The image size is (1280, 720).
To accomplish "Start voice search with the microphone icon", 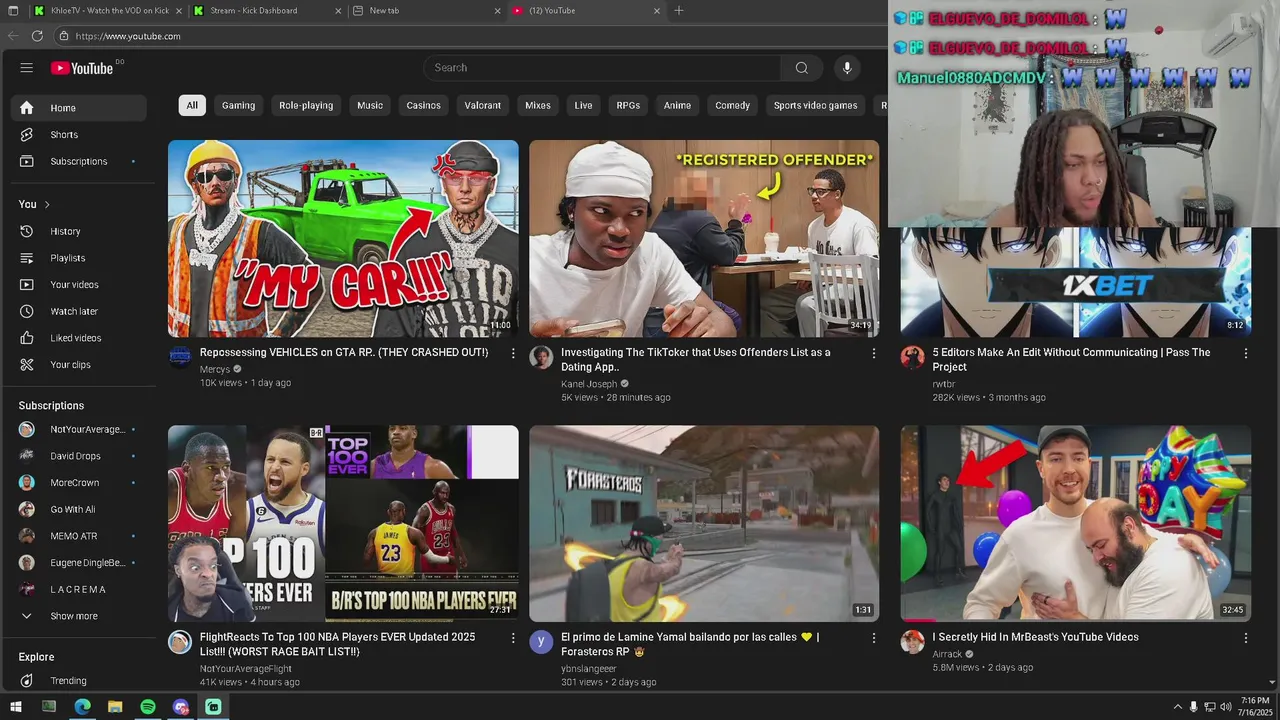I will click(847, 68).
